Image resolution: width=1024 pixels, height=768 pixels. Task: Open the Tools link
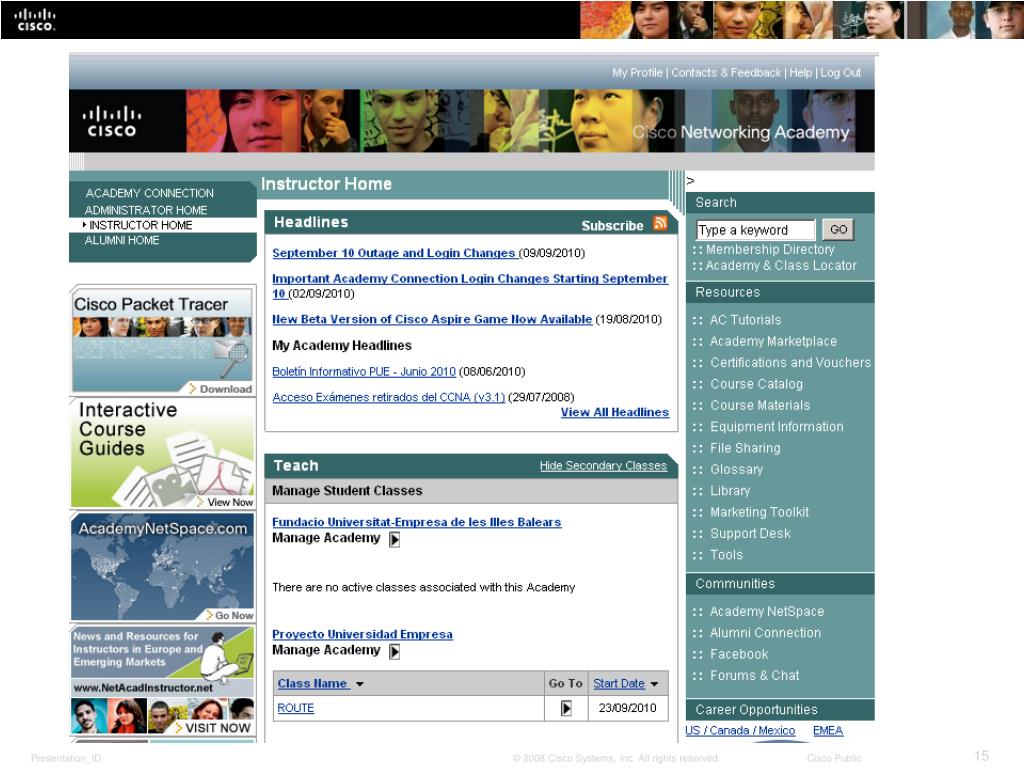pos(726,555)
